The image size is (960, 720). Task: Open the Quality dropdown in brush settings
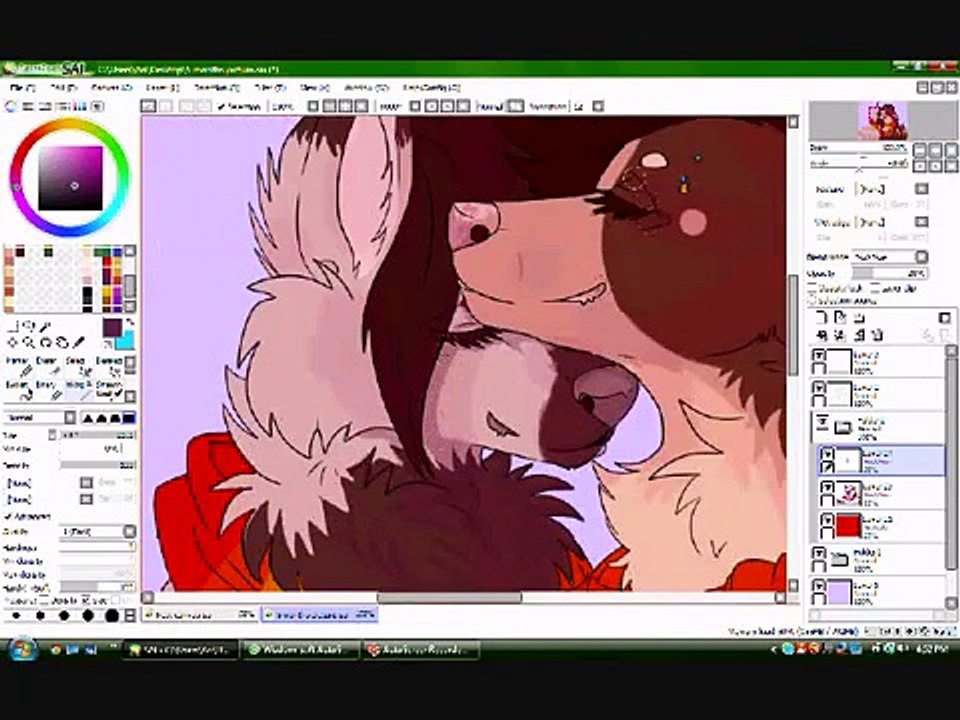97,531
